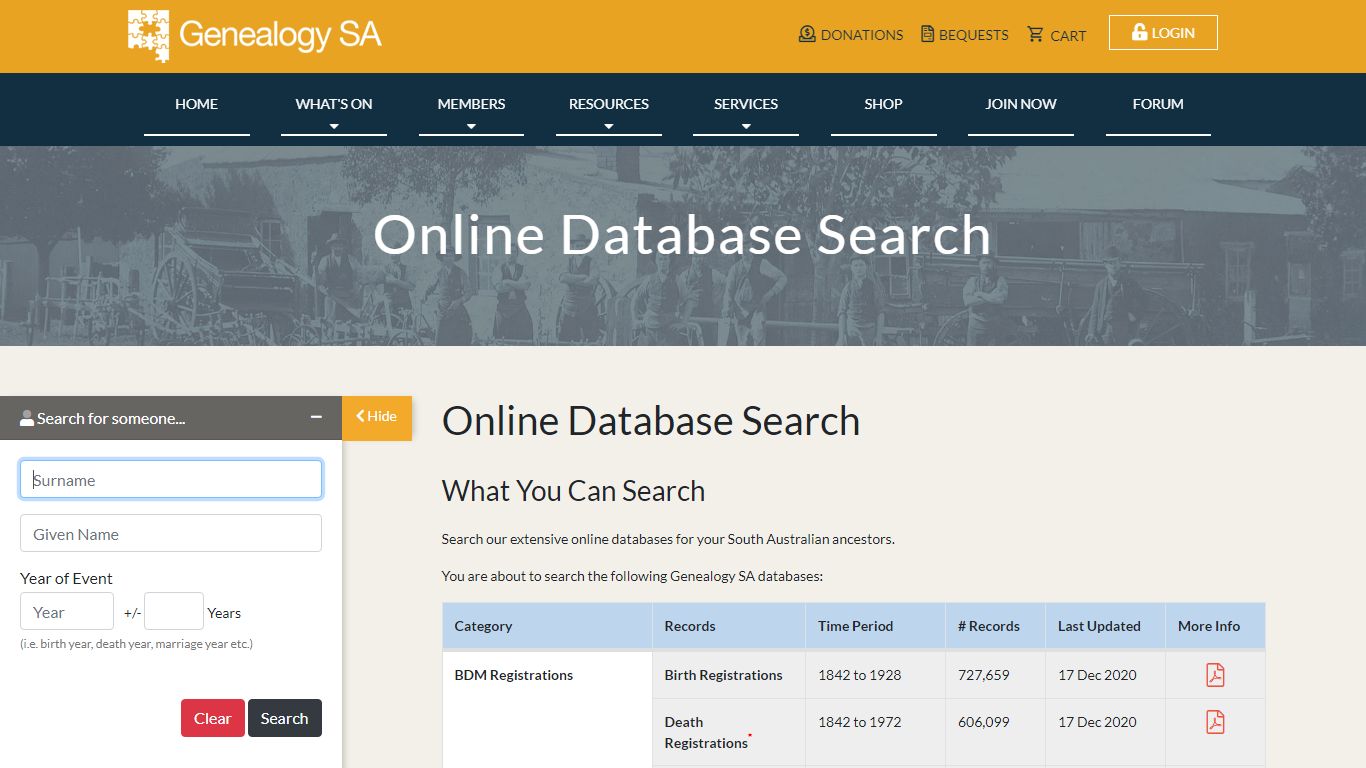Click the 'Year of Event' label
Viewport: 1366px width, 768px height.
[66, 578]
